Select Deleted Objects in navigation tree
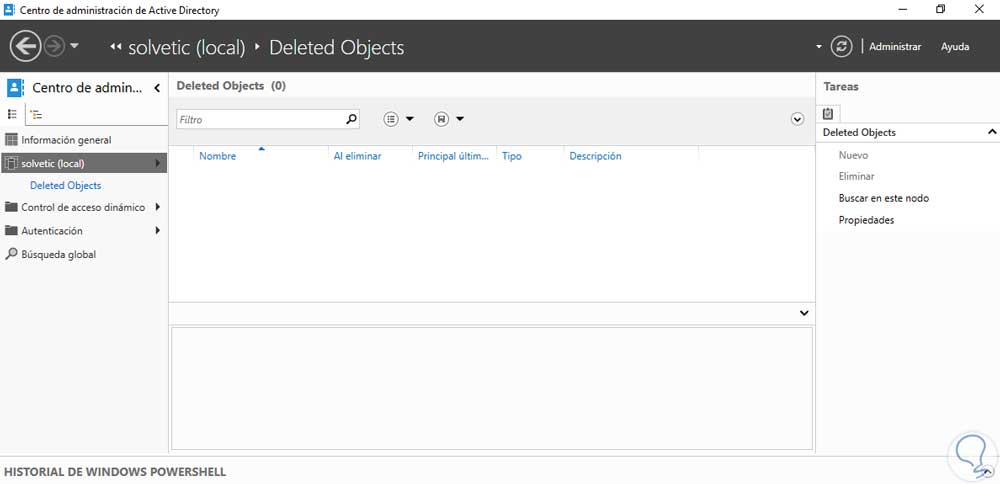The width and height of the screenshot is (1000, 484). (65, 186)
